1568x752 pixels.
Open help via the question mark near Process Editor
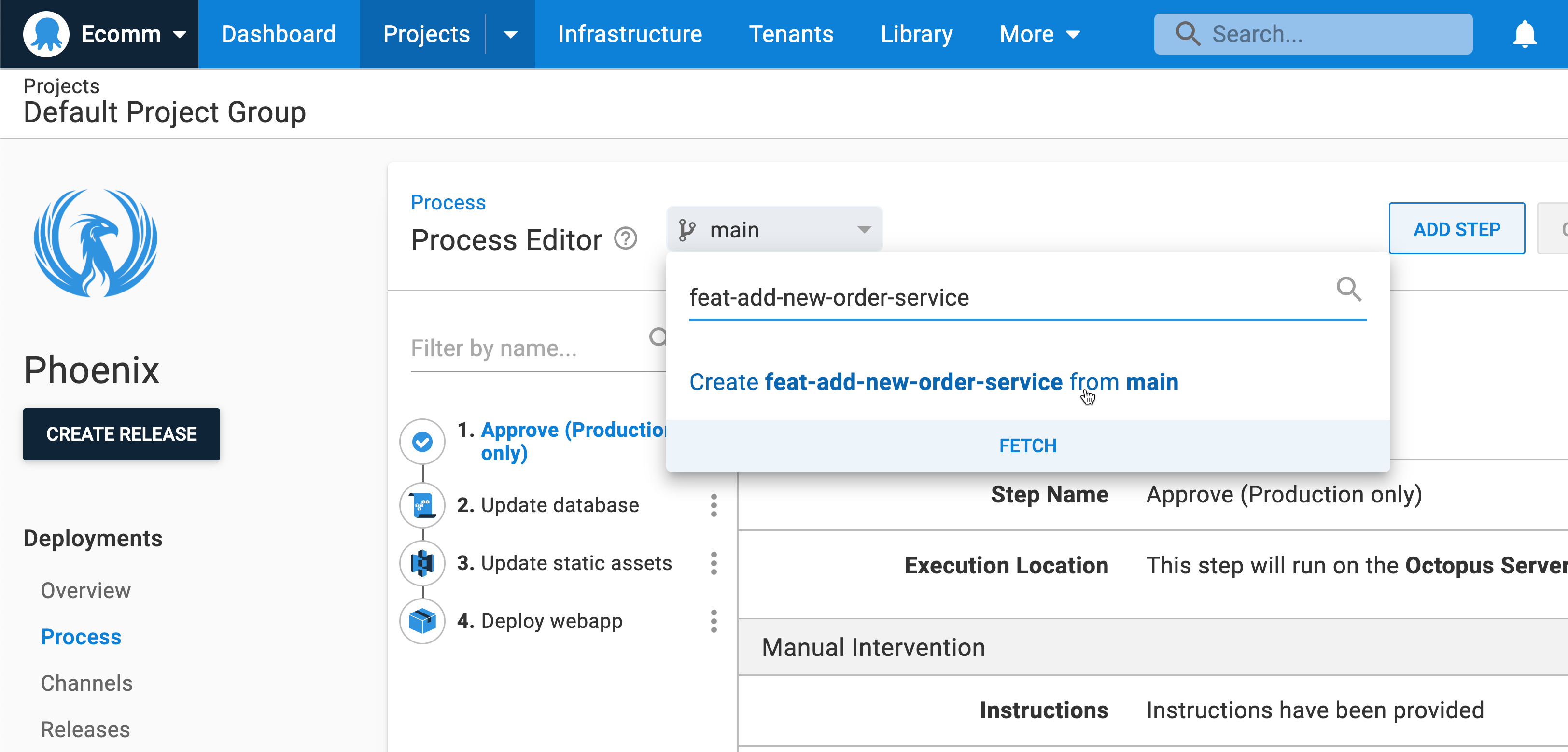tap(626, 239)
